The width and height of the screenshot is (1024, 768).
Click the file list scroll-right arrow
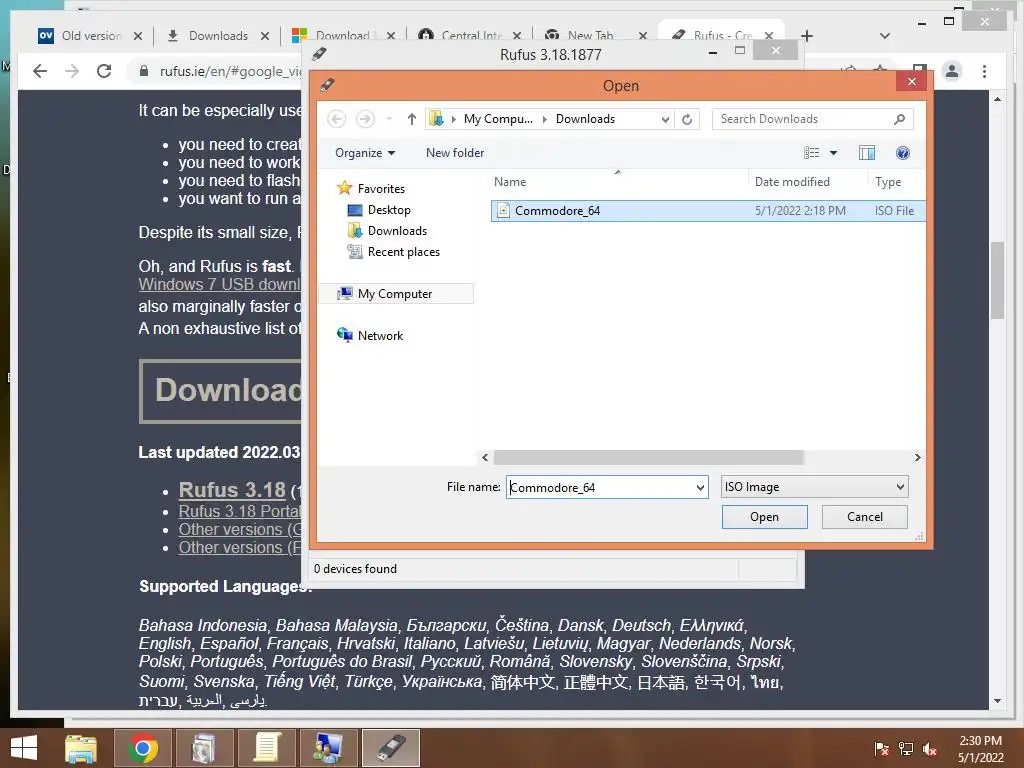pos(918,458)
